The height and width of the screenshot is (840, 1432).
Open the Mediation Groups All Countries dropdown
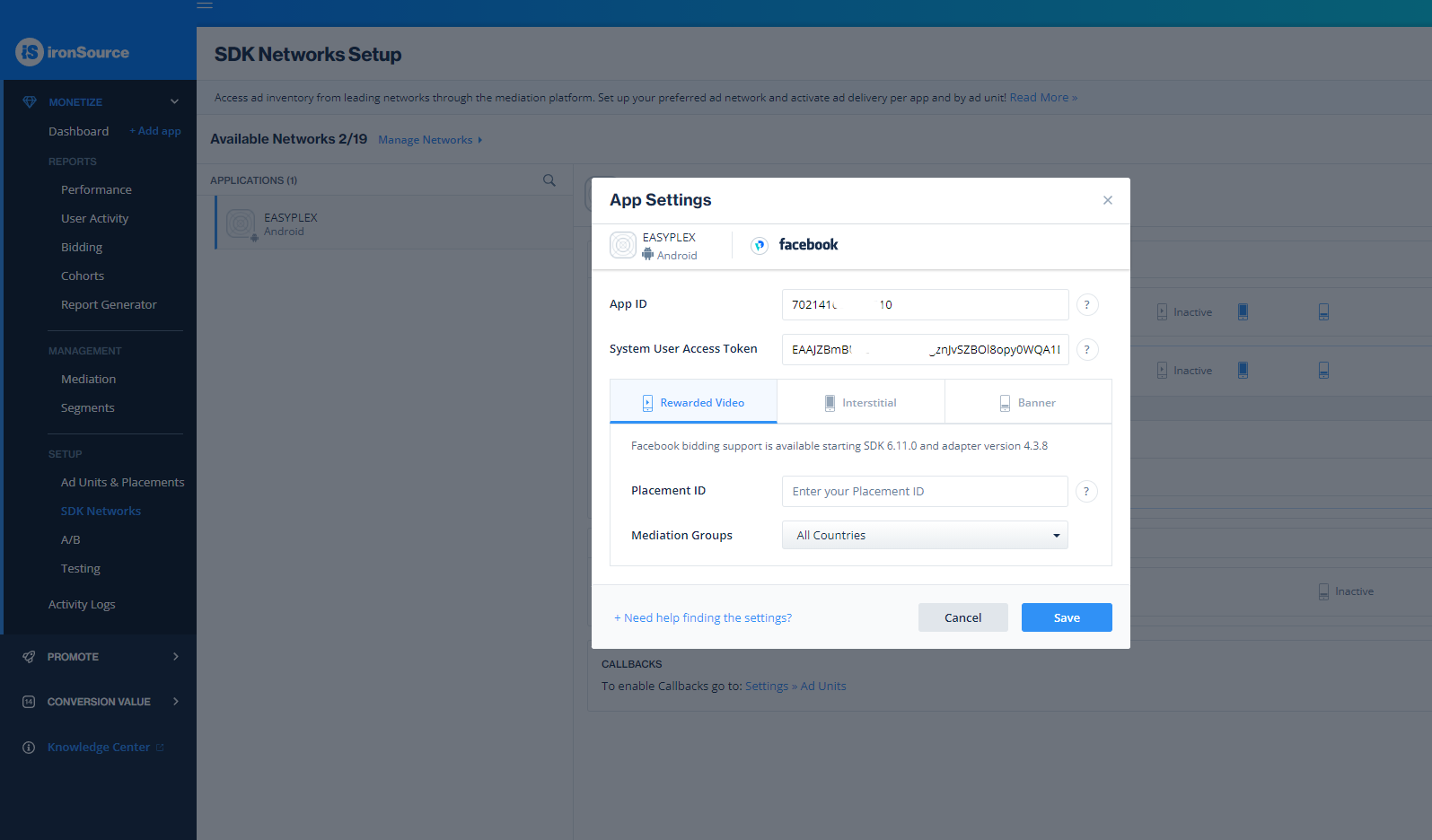[925, 535]
